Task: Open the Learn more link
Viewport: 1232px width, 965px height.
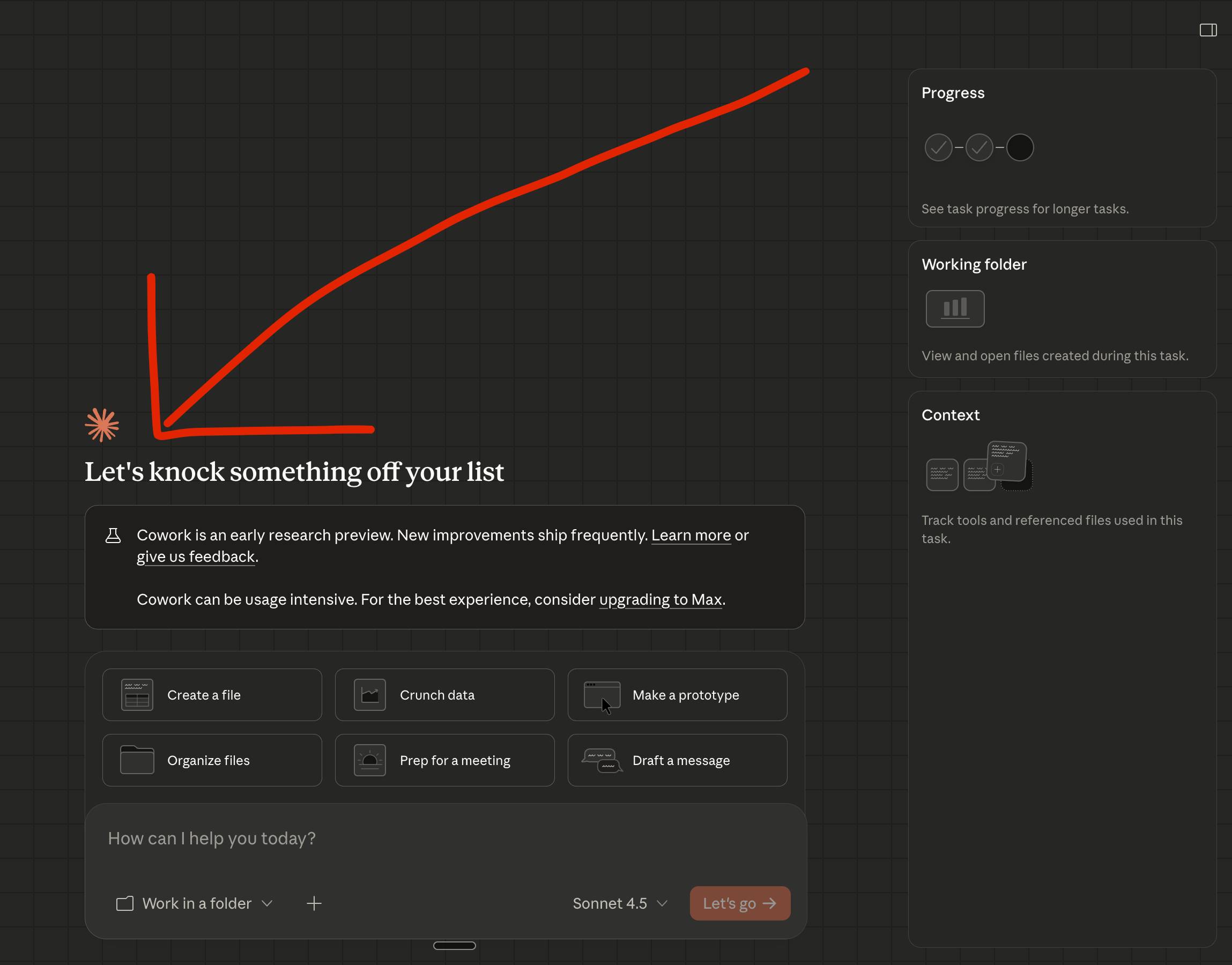Action: click(691, 535)
